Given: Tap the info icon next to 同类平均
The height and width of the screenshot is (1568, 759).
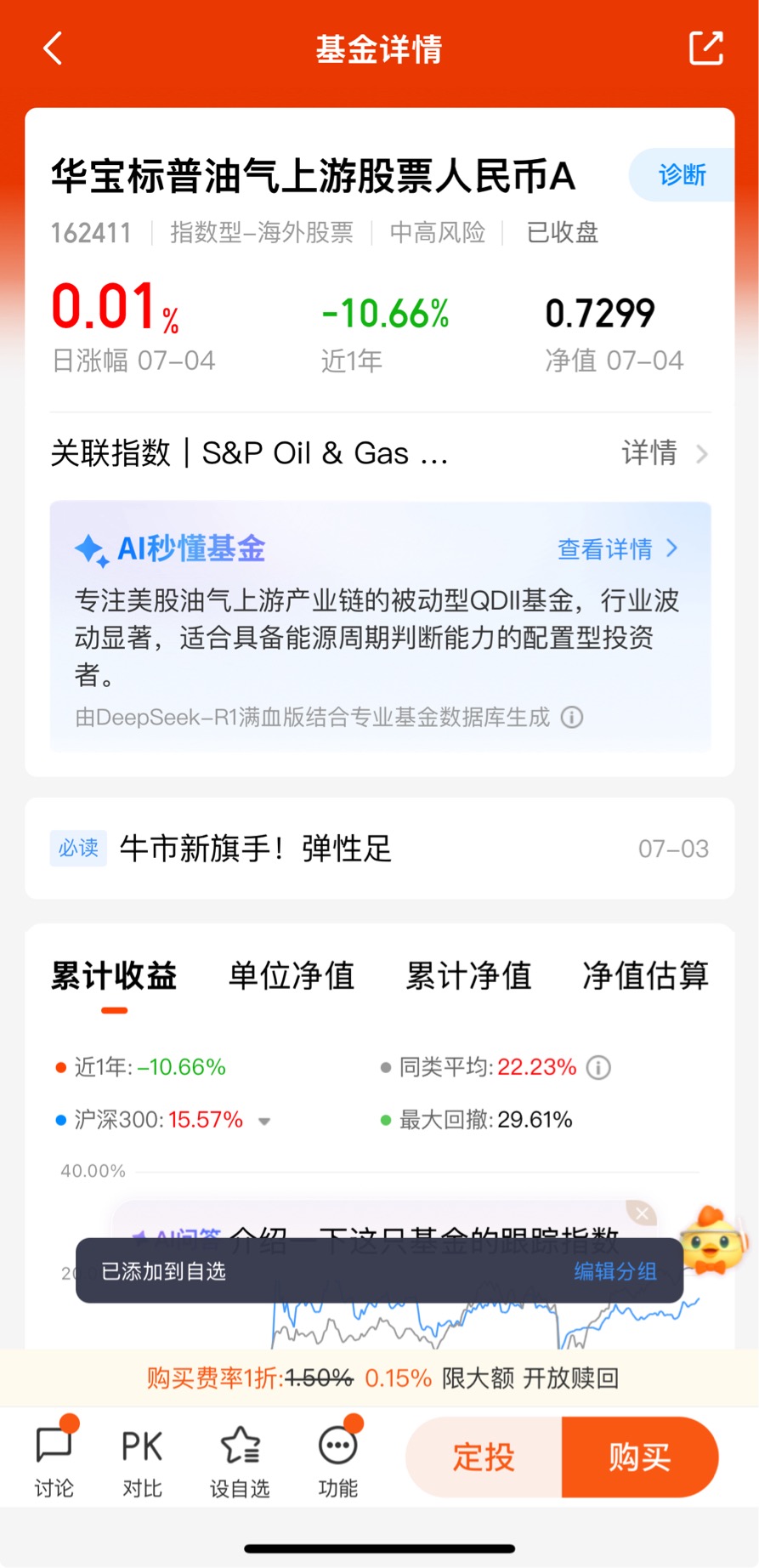Looking at the screenshot, I should (598, 1067).
